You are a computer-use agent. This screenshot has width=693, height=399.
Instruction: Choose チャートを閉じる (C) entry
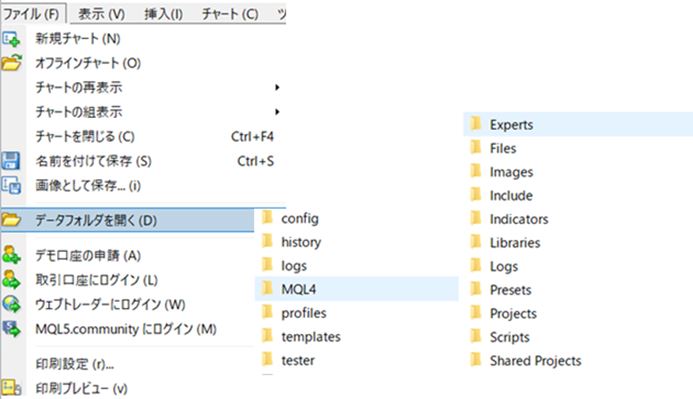(85, 136)
